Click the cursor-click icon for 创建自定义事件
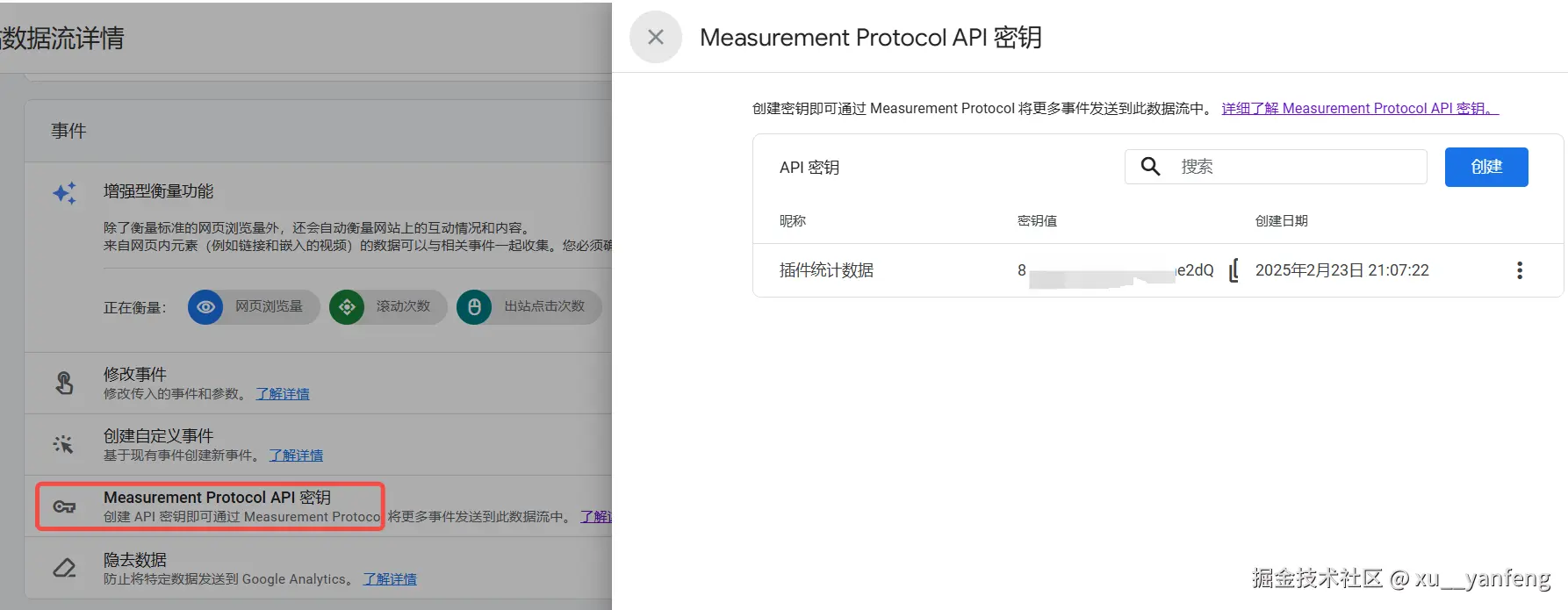 63,444
